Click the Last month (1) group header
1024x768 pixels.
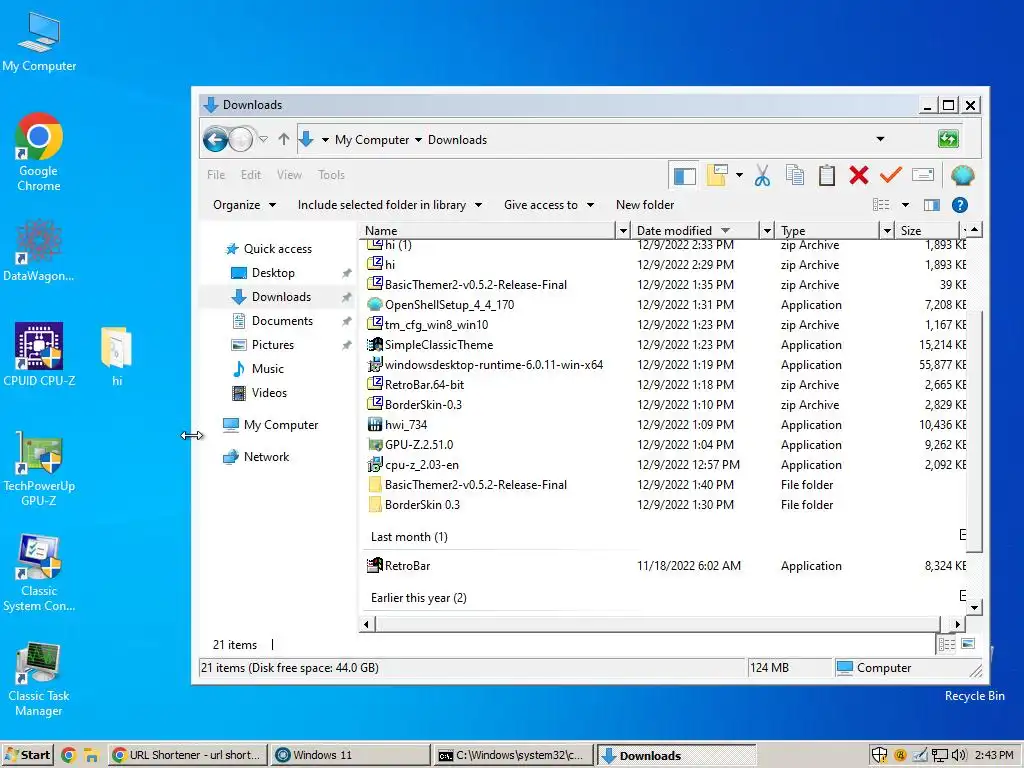pos(409,537)
